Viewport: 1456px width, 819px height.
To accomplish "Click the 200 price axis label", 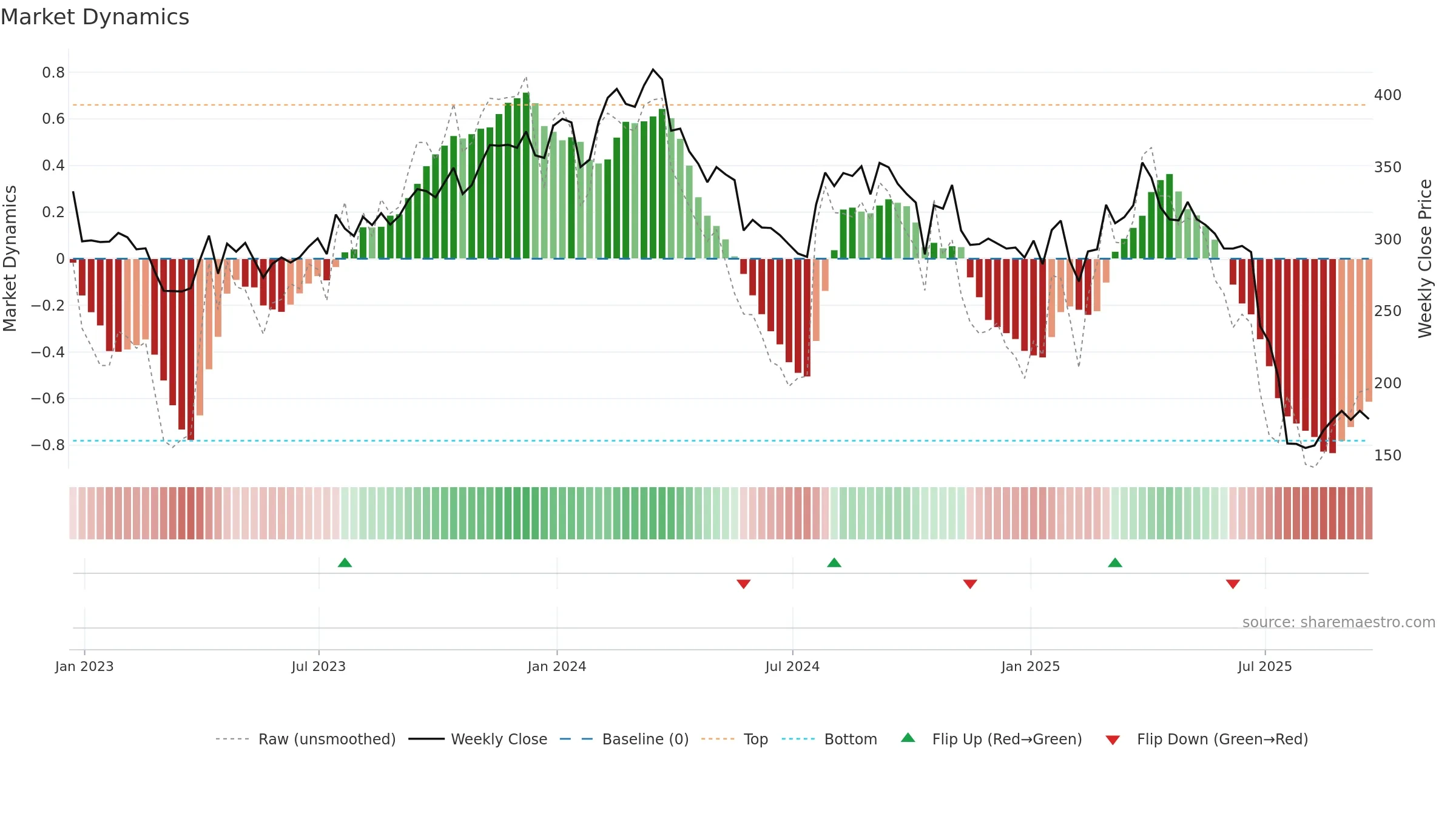I will (1388, 383).
